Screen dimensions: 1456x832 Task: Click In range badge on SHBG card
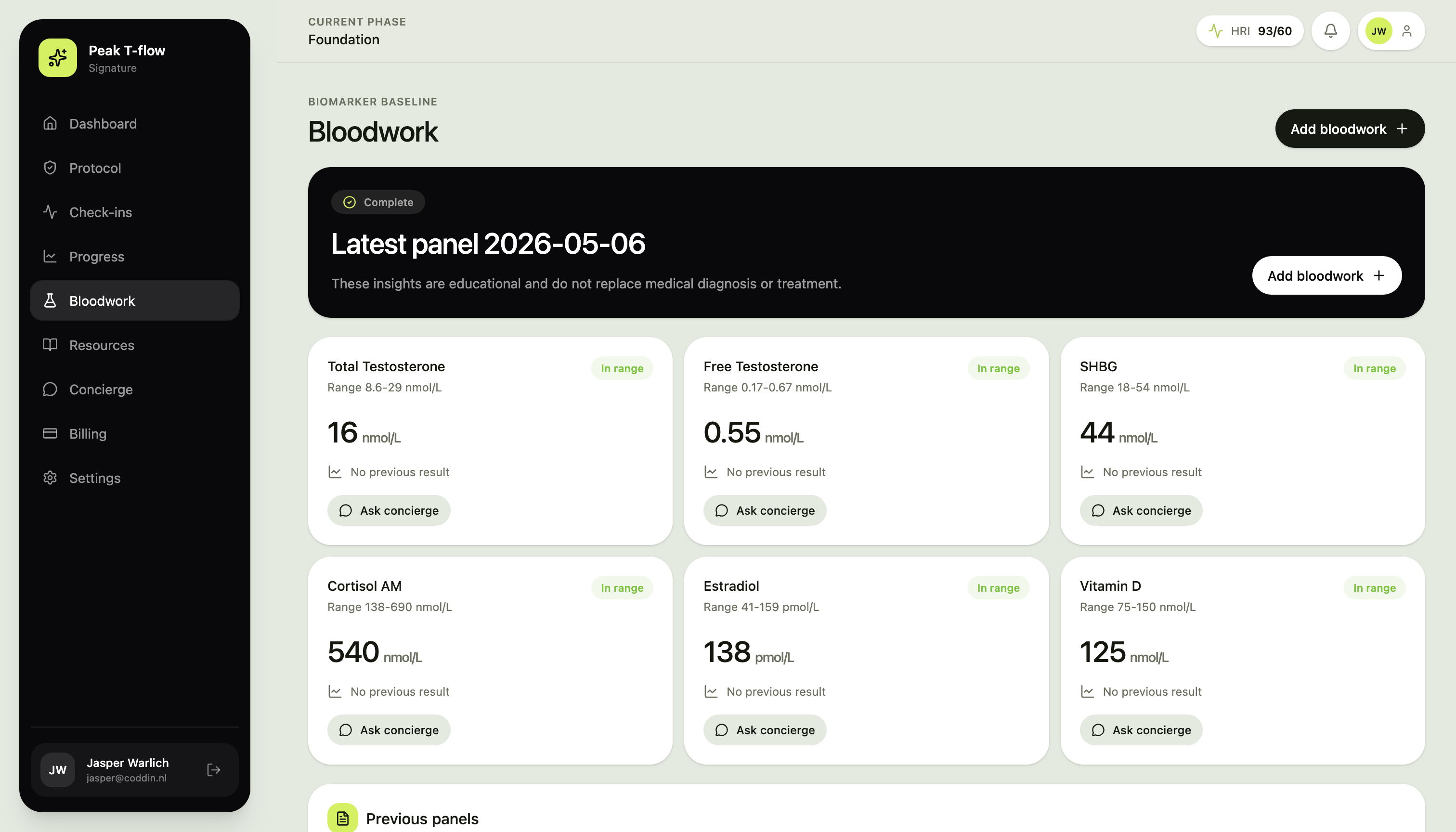pos(1374,368)
